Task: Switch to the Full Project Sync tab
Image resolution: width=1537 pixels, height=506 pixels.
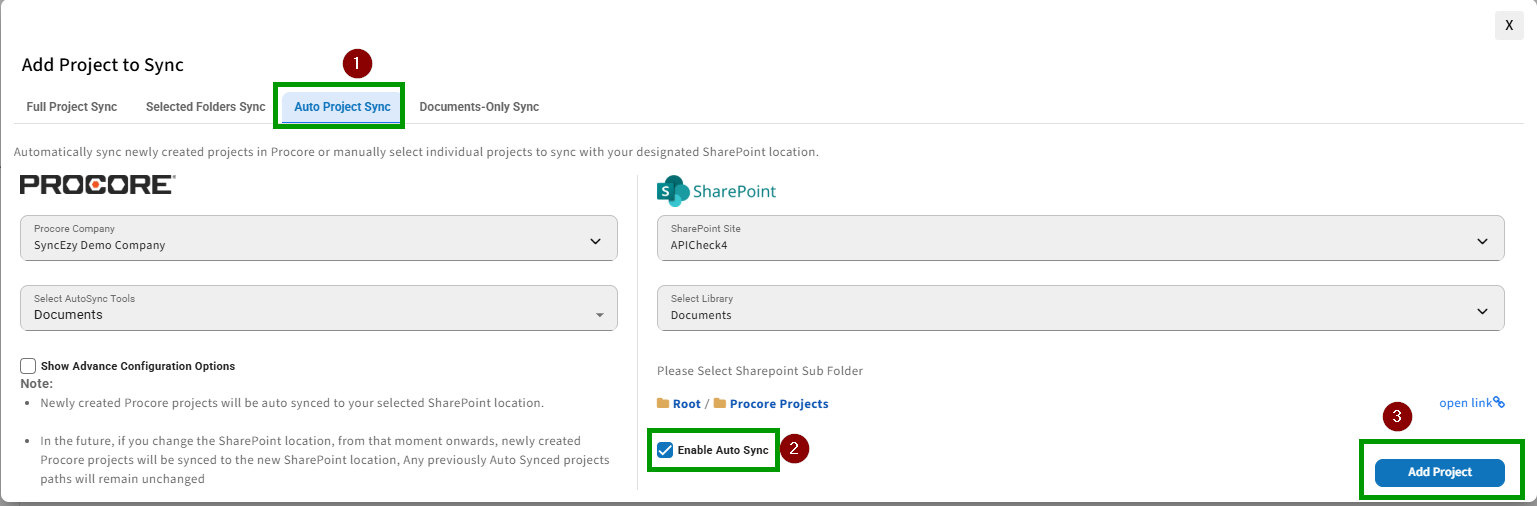Action: click(72, 107)
